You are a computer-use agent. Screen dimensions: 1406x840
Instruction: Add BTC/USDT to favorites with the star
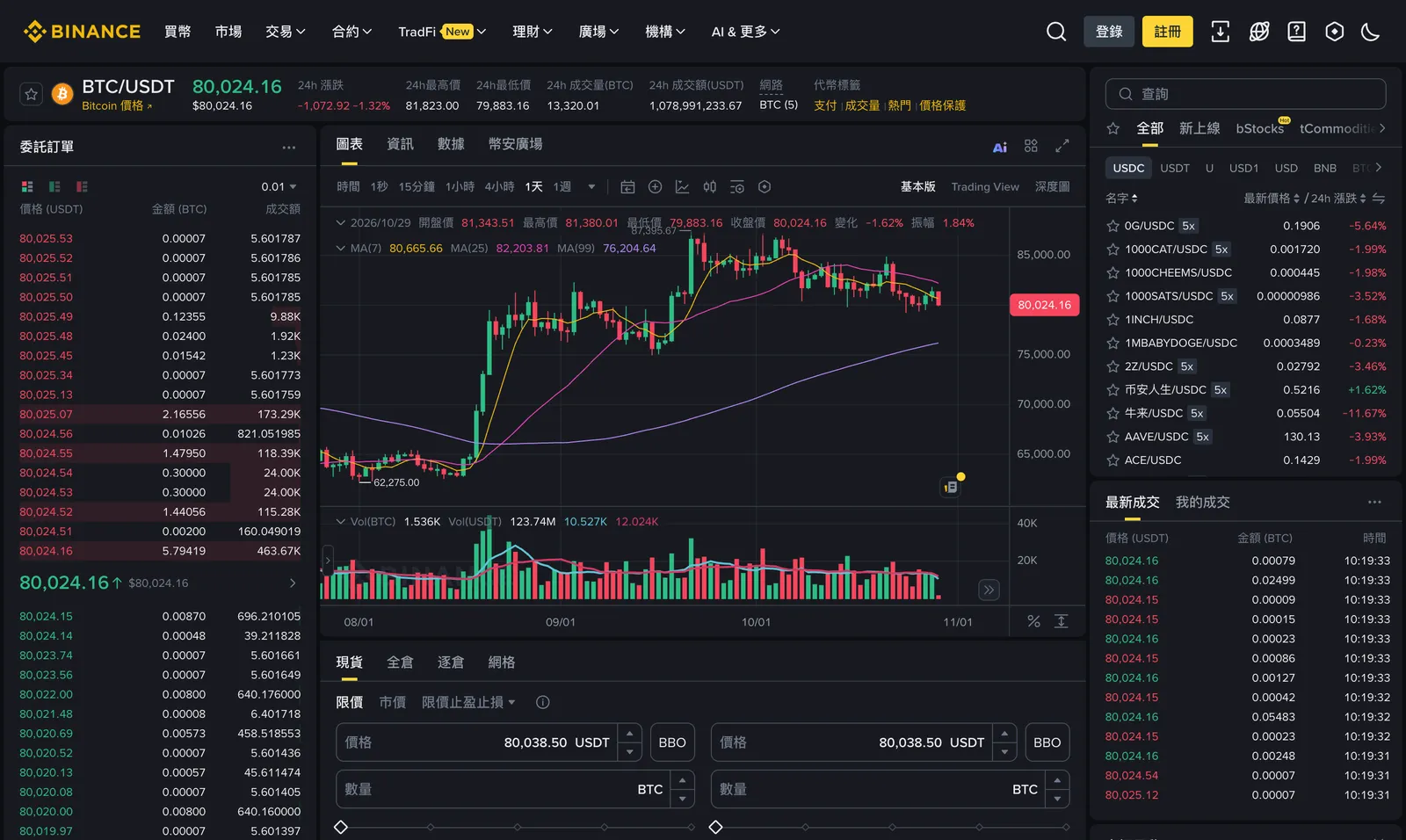(x=32, y=94)
